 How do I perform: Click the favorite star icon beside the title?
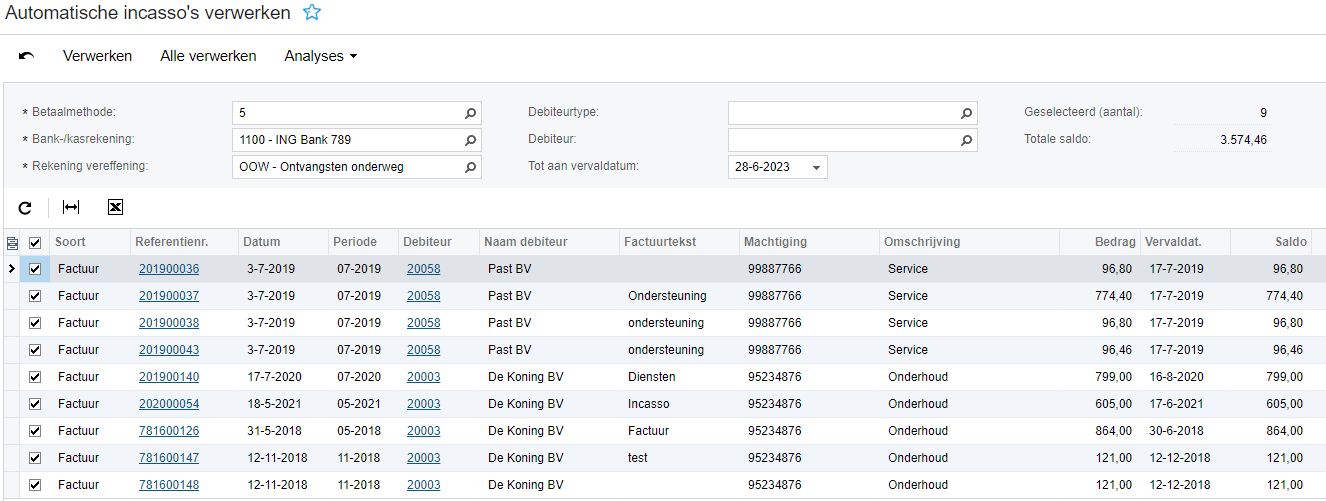pyautogui.click(x=312, y=13)
